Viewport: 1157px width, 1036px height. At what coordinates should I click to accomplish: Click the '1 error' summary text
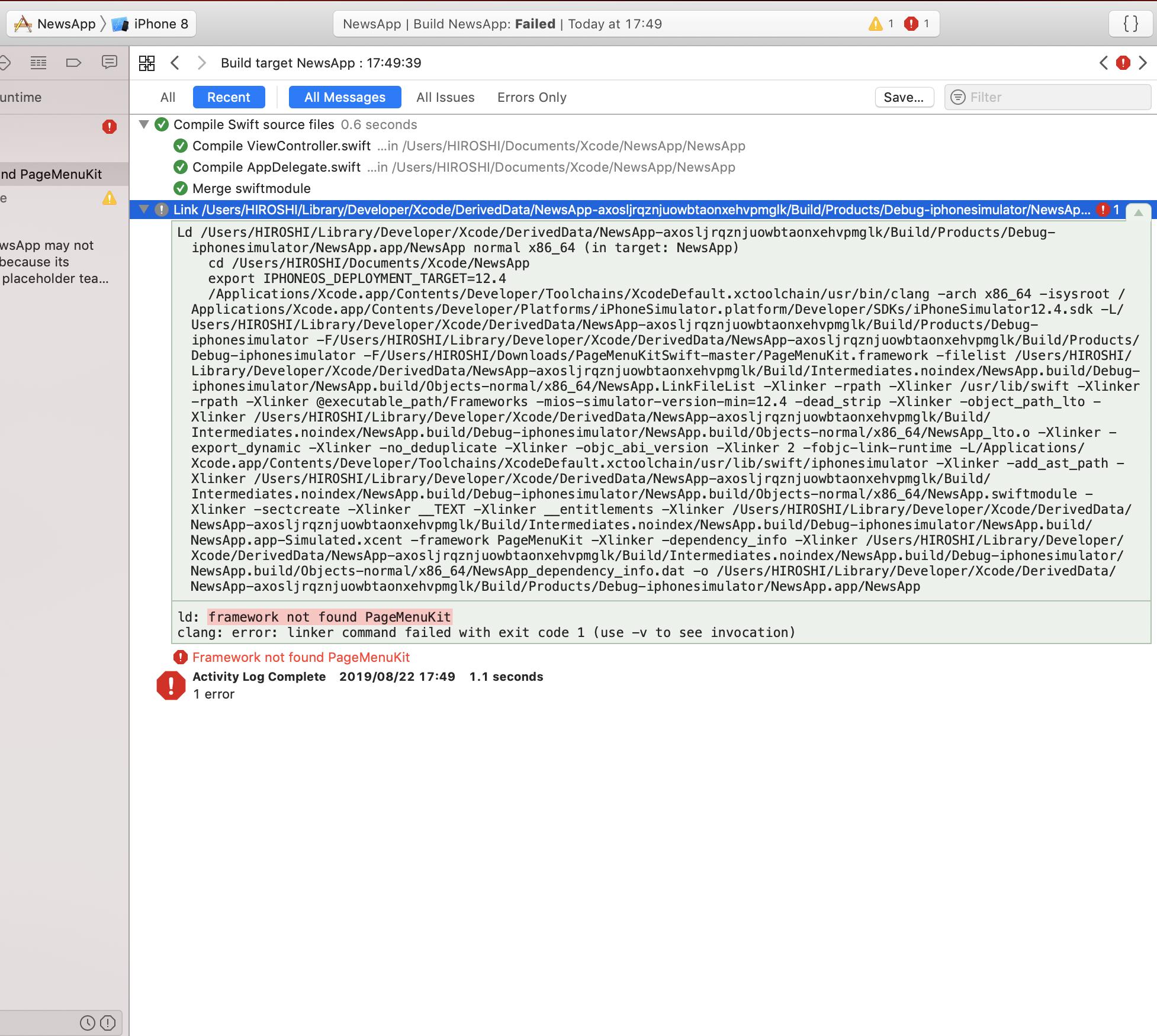point(214,694)
